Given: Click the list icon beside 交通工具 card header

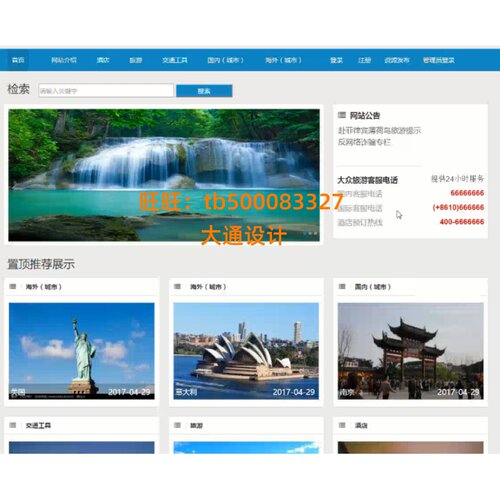Looking at the screenshot, I should coord(13,425).
